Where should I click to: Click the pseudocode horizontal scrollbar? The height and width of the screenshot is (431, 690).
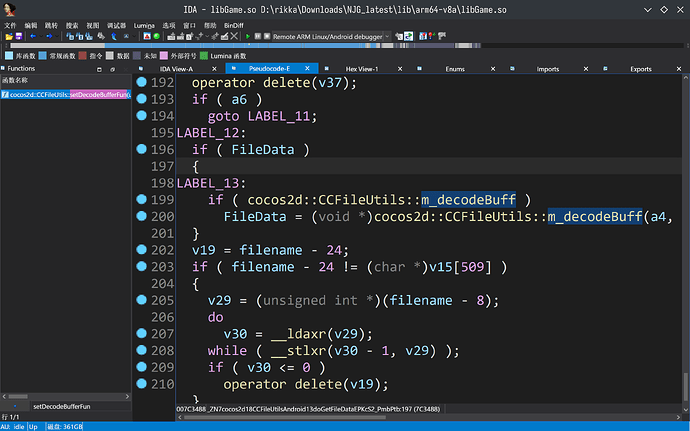pos(429,417)
